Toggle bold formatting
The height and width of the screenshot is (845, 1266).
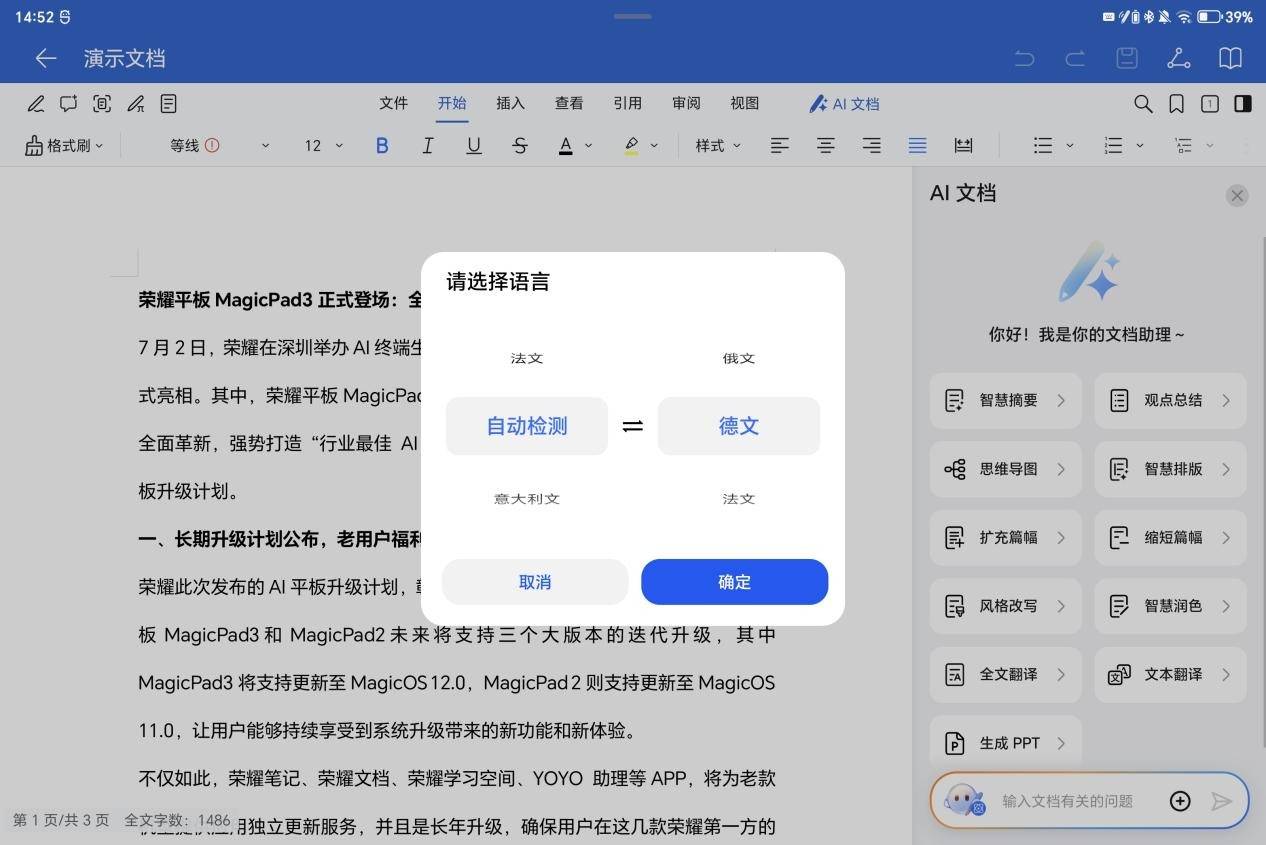pos(381,146)
